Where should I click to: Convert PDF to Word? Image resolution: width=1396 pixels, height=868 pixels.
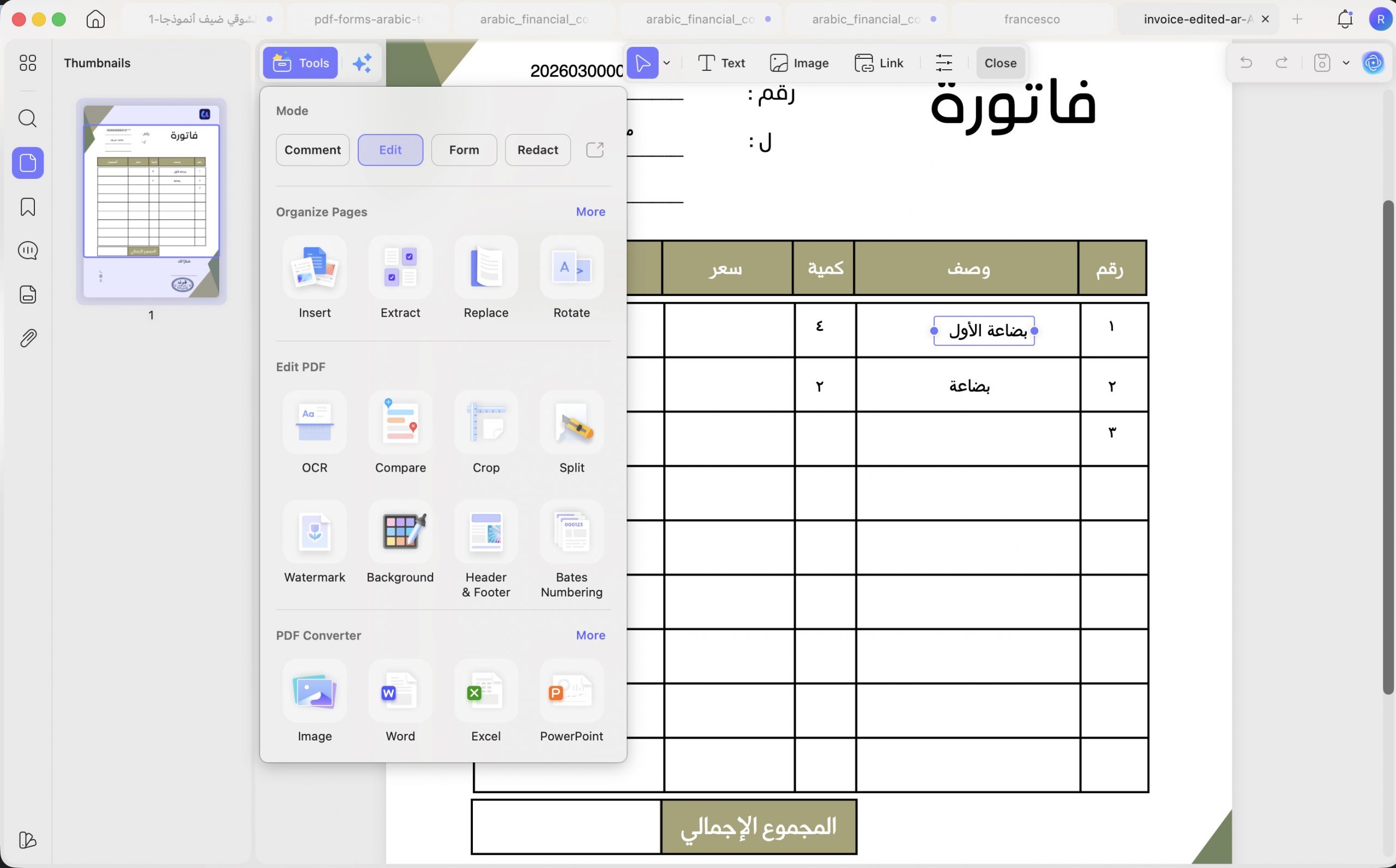(x=400, y=701)
